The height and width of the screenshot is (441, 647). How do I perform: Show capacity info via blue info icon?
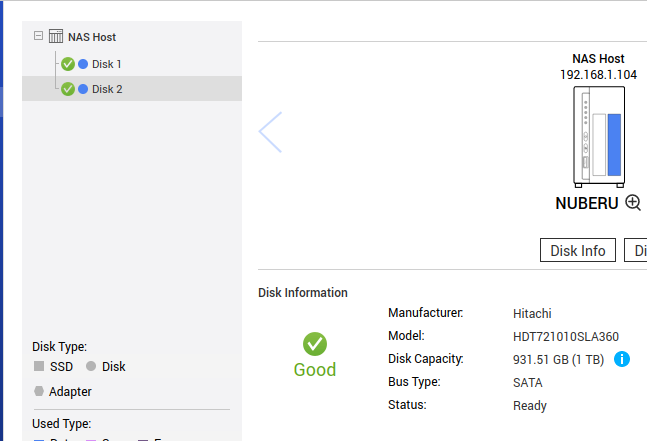(622, 358)
